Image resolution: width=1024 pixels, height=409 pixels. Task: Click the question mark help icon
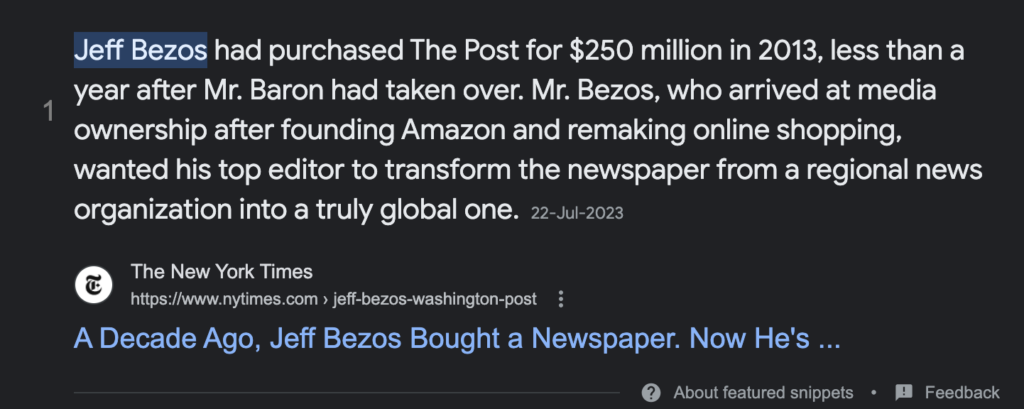point(651,392)
